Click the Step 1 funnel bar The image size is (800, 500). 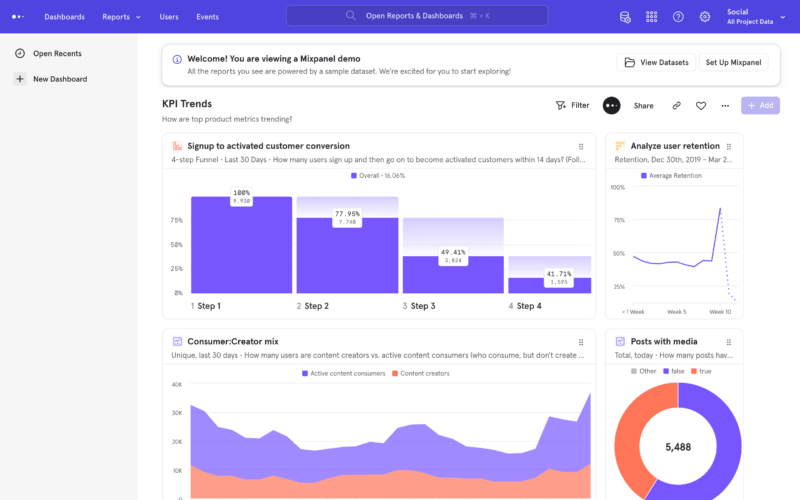(241, 245)
